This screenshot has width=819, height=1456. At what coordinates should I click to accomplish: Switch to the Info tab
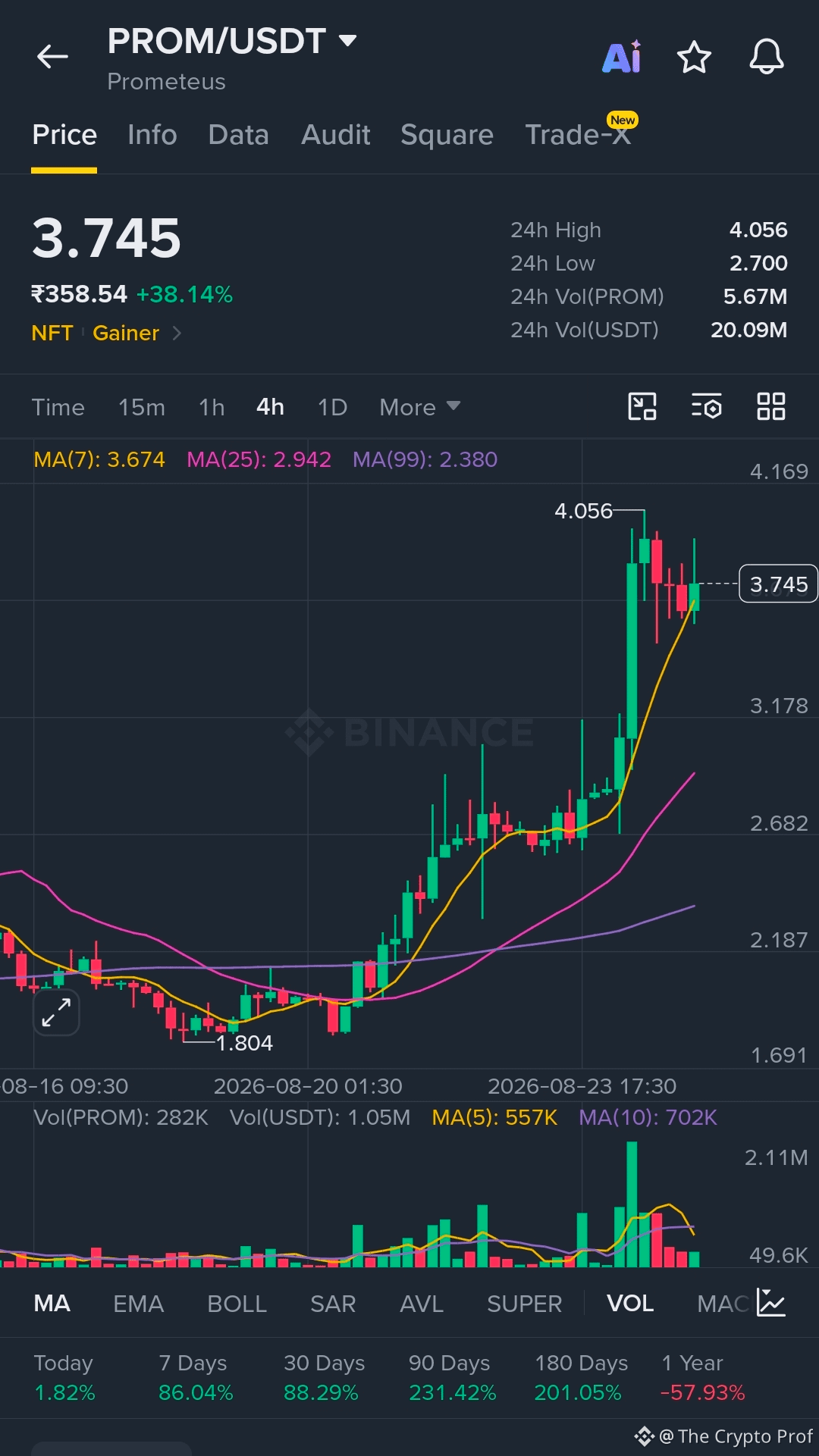pyautogui.click(x=152, y=135)
